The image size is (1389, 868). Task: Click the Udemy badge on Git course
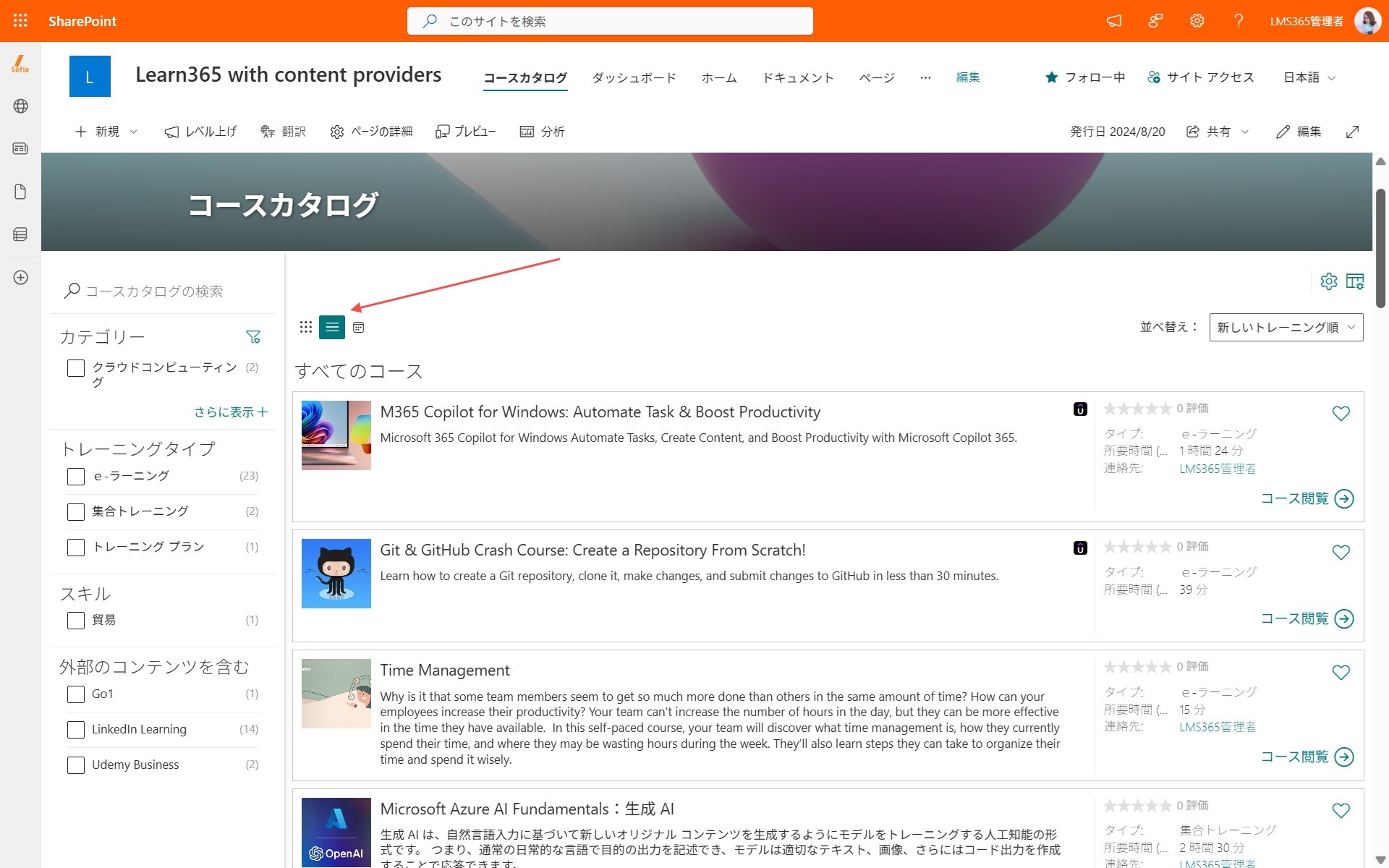click(x=1080, y=548)
